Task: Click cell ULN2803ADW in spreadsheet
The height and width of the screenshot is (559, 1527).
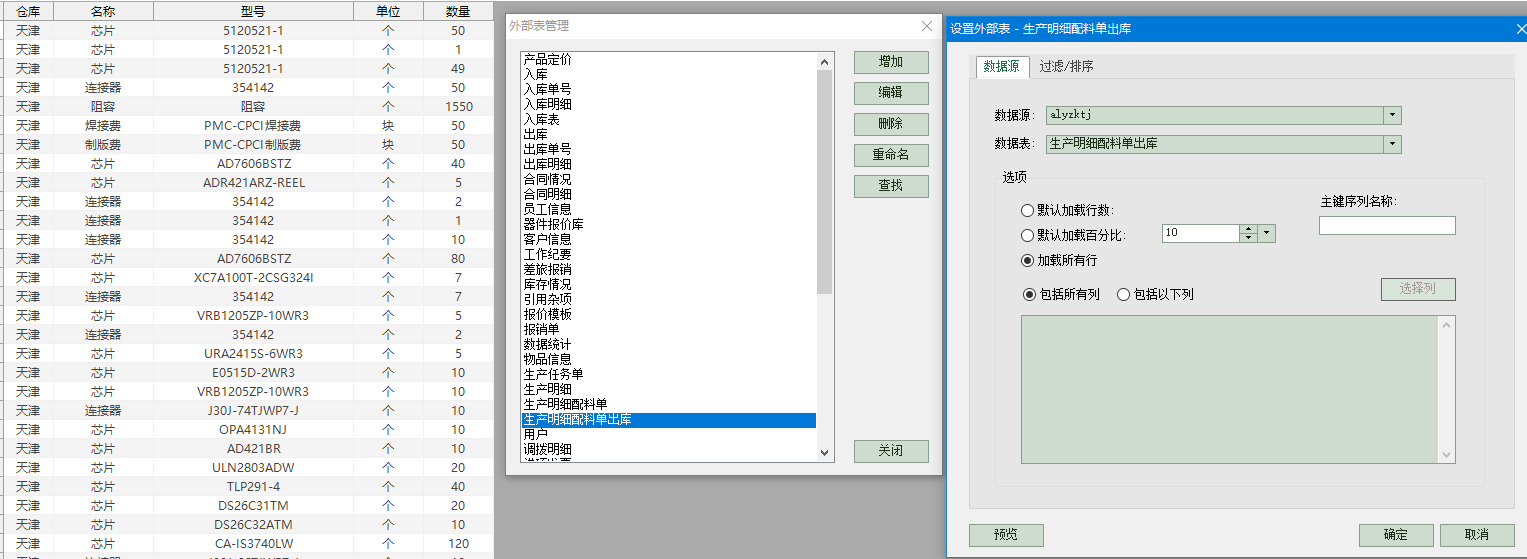Action: (x=253, y=467)
